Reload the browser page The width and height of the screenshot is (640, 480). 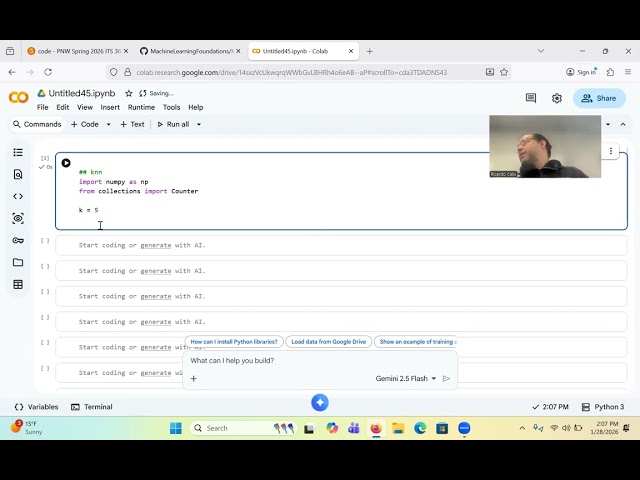pos(48,72)
